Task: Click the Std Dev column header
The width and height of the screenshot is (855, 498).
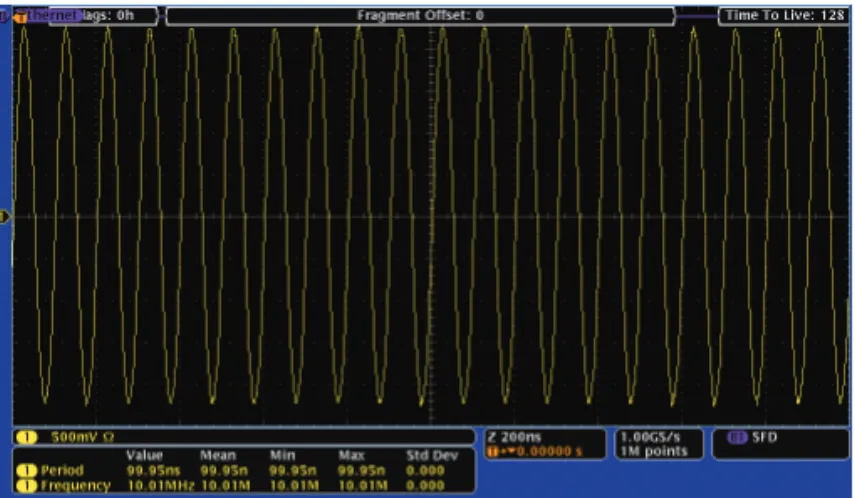Action: (x=432, y=455)
